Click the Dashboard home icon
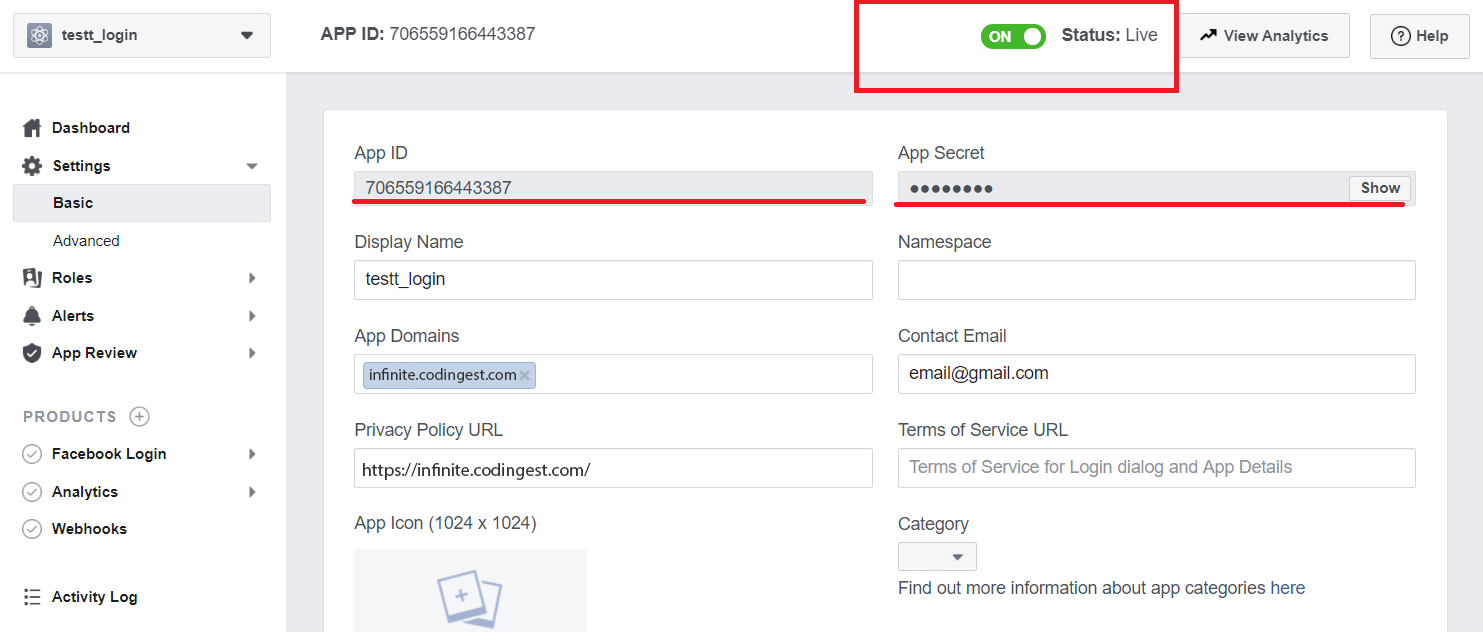The height and width of the screenshot is (632, 1483). coord(33,128)
